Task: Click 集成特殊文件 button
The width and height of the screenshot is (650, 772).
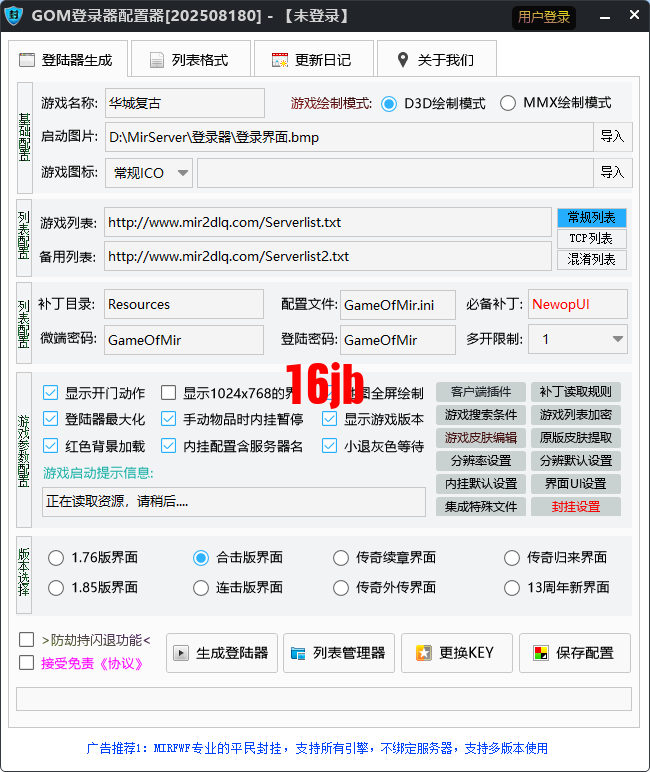Action: (481, 507)
